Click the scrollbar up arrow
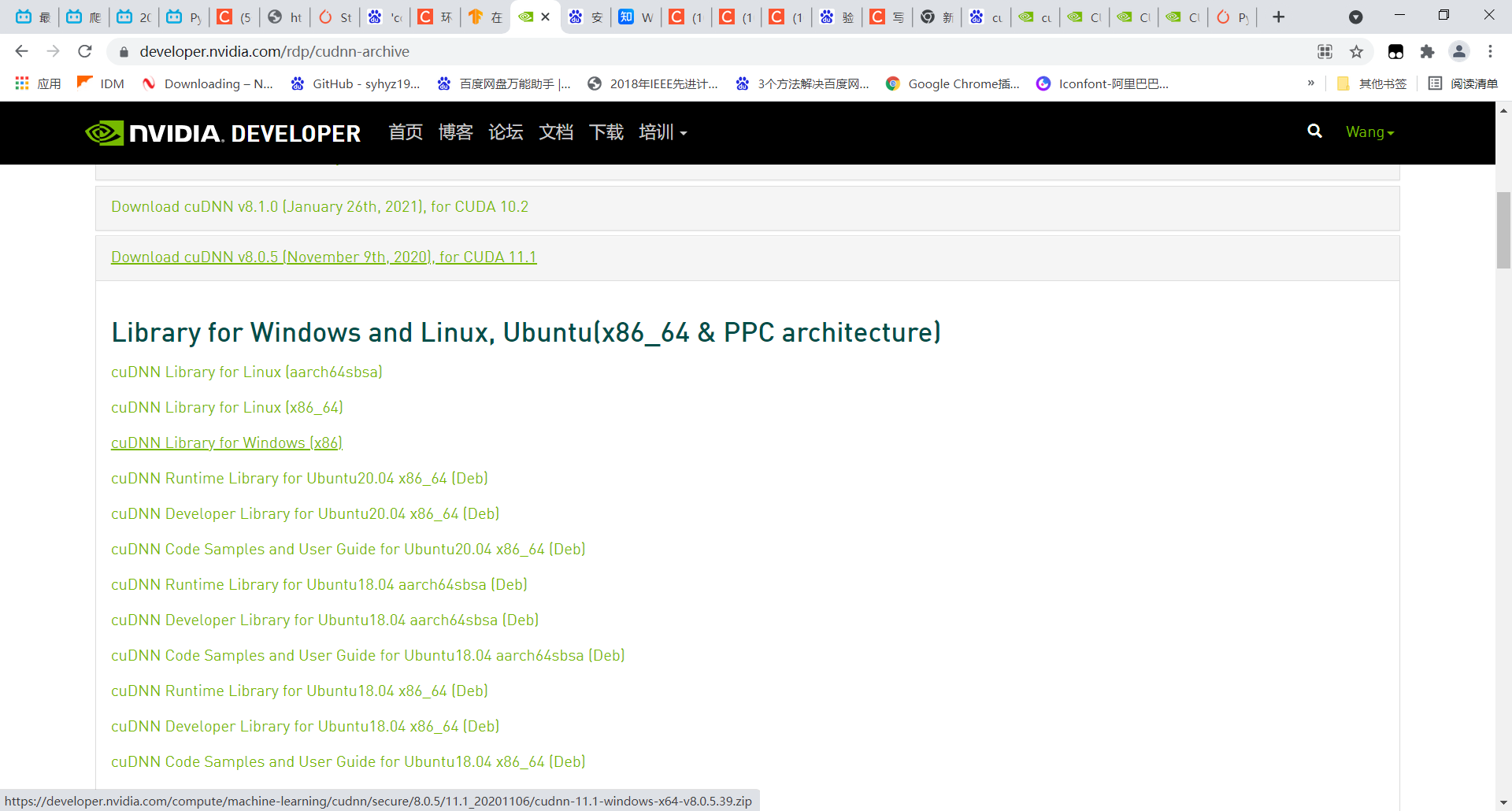The height and width of the screenshot is (811, 1512). click(1503, 110)
